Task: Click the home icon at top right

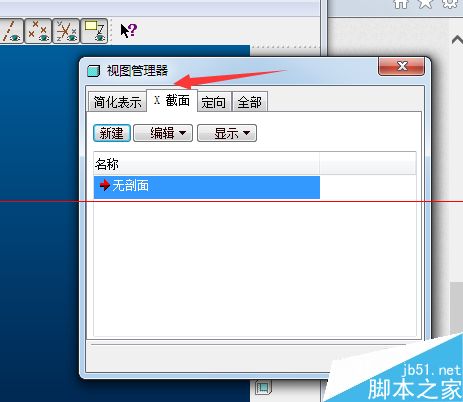Action: pos(401,3)
